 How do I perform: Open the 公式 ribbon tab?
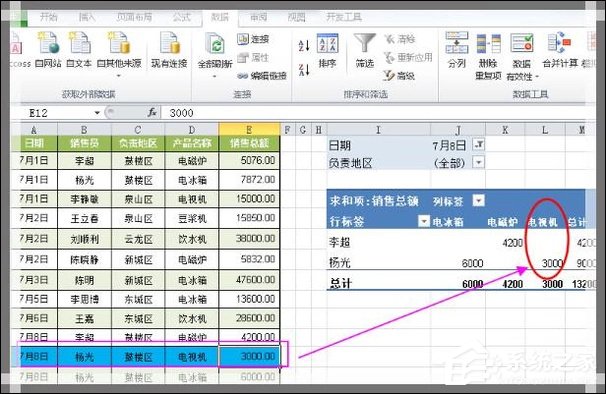point(181,17)
